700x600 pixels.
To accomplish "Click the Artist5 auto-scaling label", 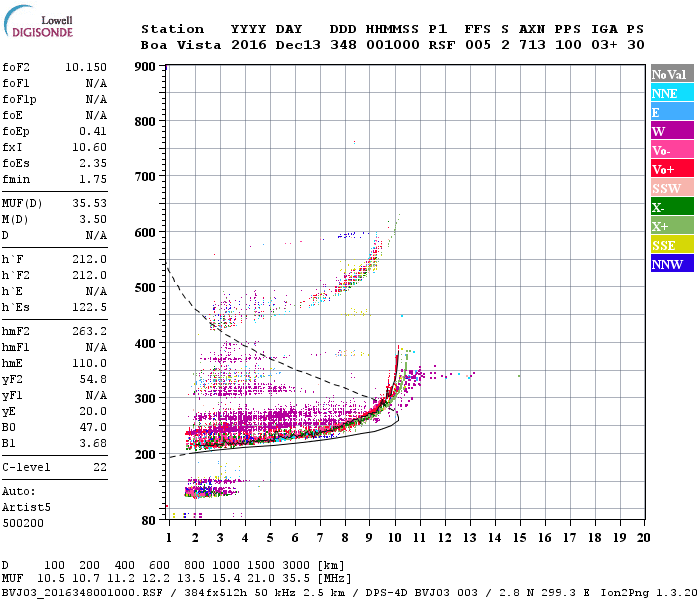I will 26,508.
